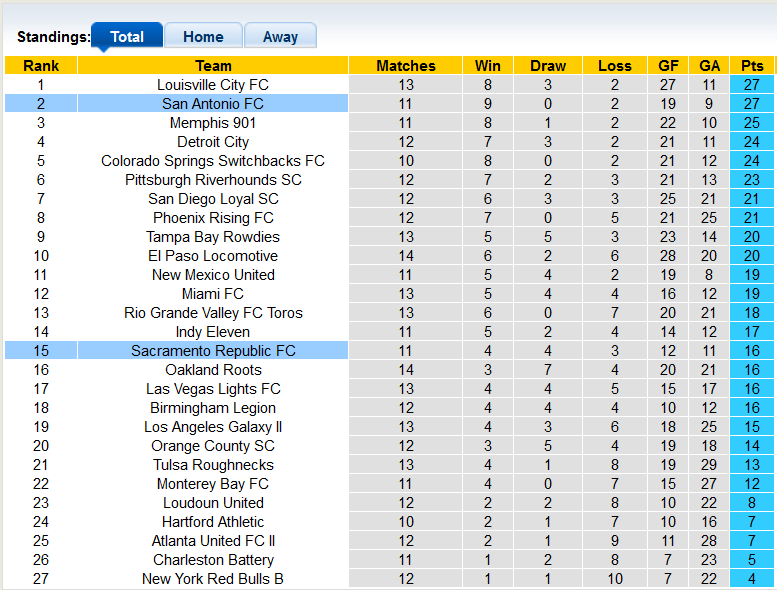Screen dimensions: 777x590
Task: Select Sacramento Republic FC highlighted row
Action: click(x=213, y=351)
